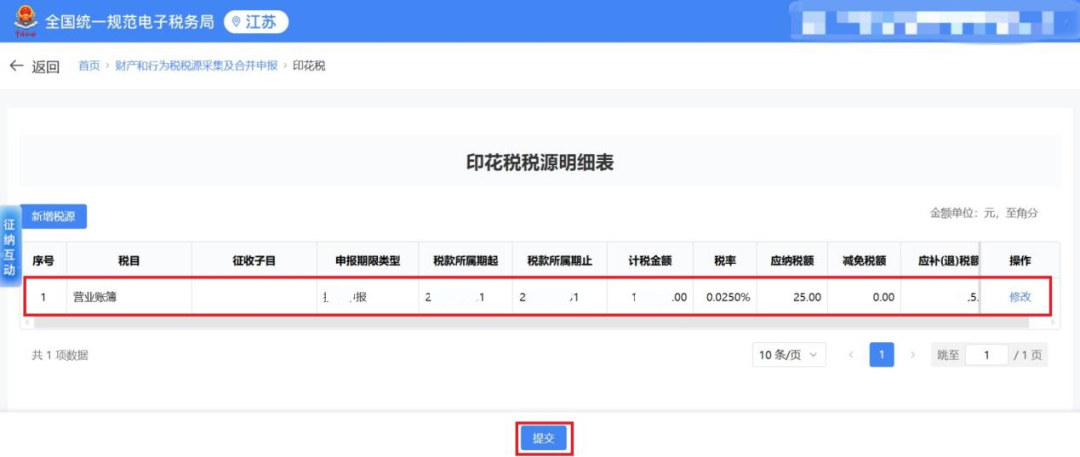The image size is (1080, 457).
Task: Click the 印花税 breadcrumb item
Action: point(309,66)
